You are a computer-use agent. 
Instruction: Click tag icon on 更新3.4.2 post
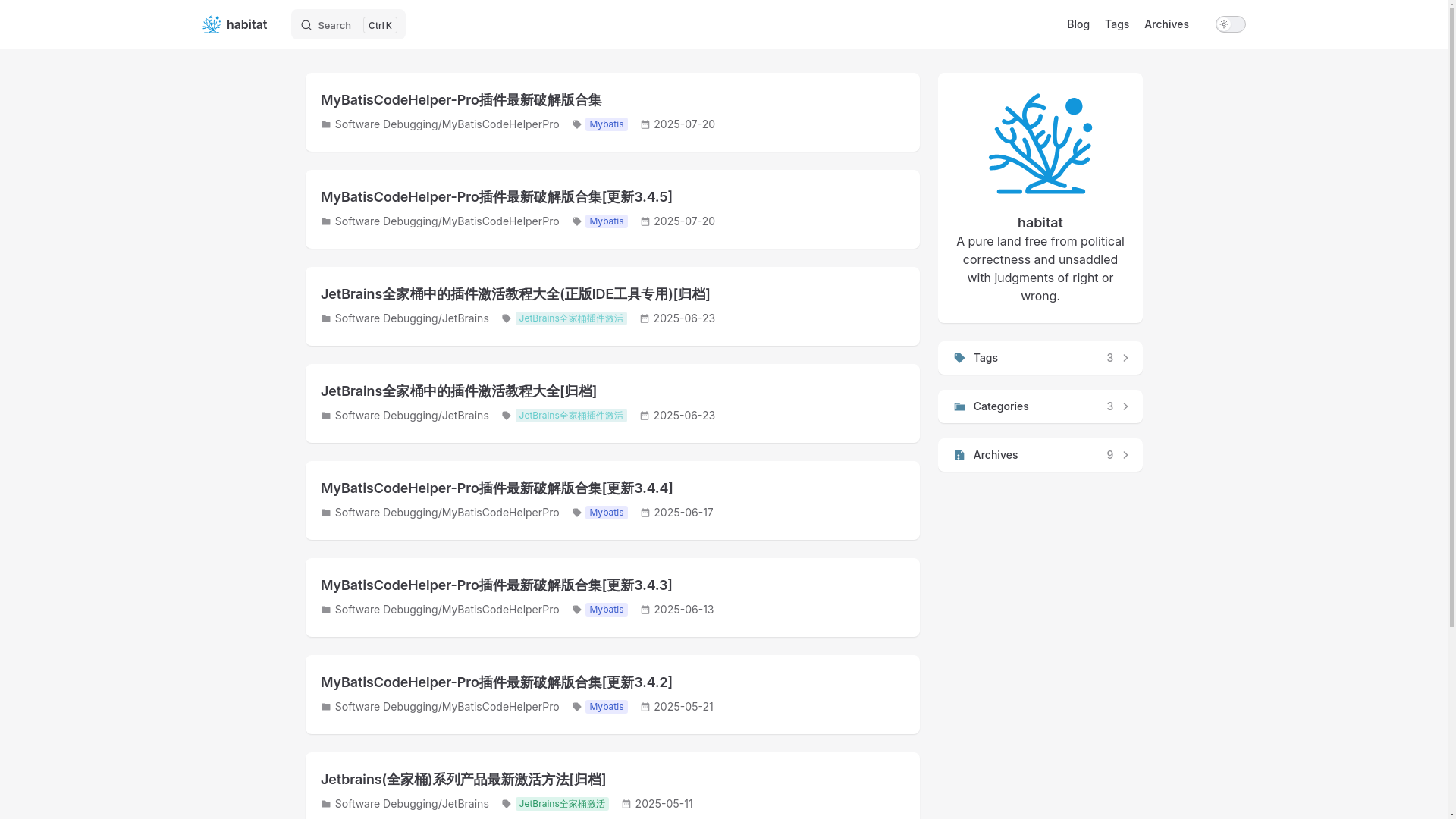point(577,707)
